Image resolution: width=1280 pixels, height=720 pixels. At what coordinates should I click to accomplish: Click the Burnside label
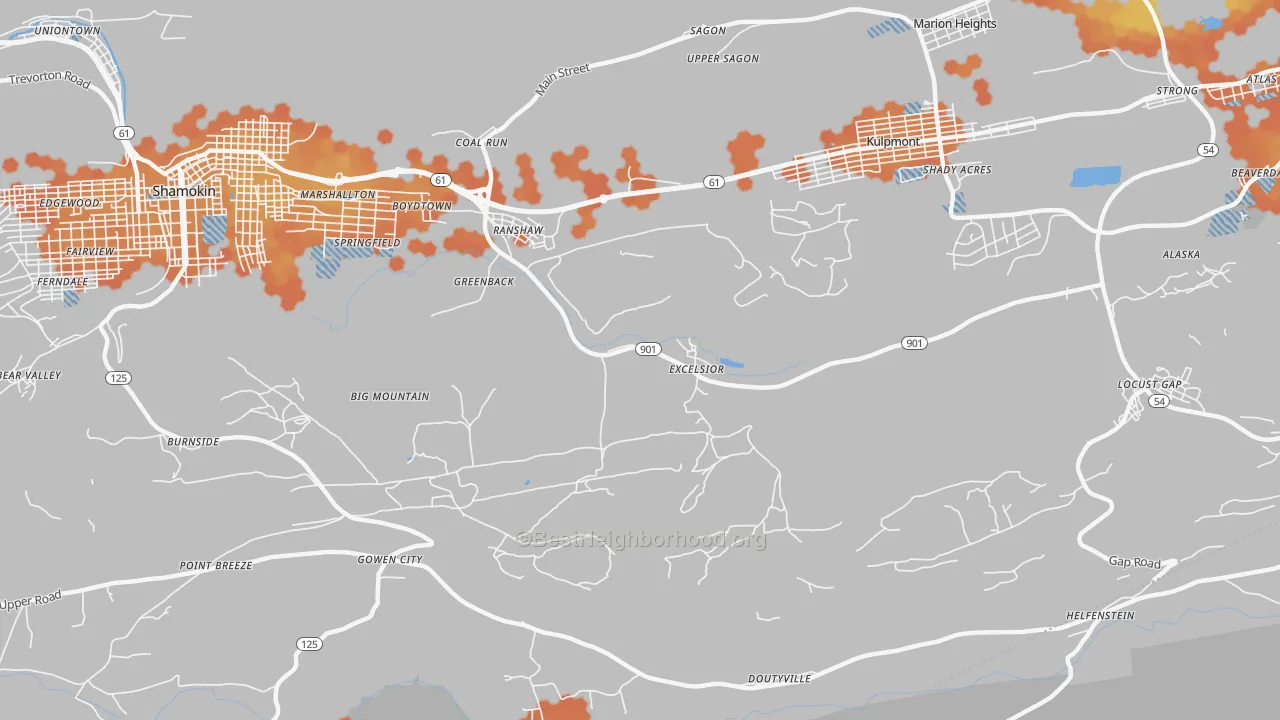(193, 442)
